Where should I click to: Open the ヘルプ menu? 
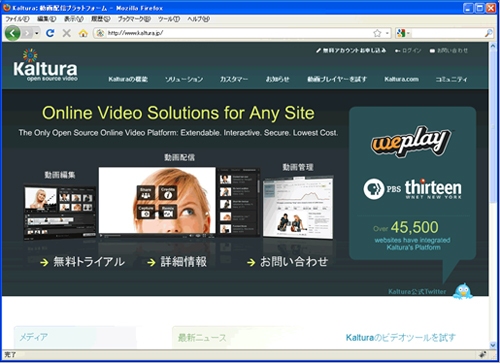[x=198, y=19]
